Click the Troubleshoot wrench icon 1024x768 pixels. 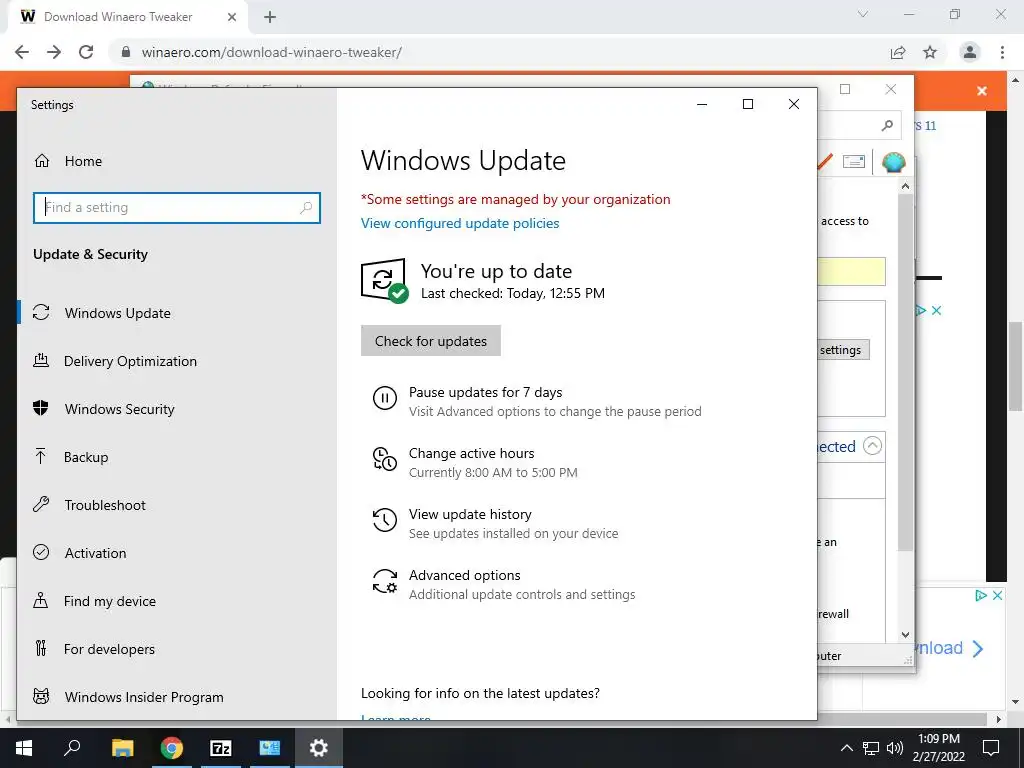[x=41, y=504]
